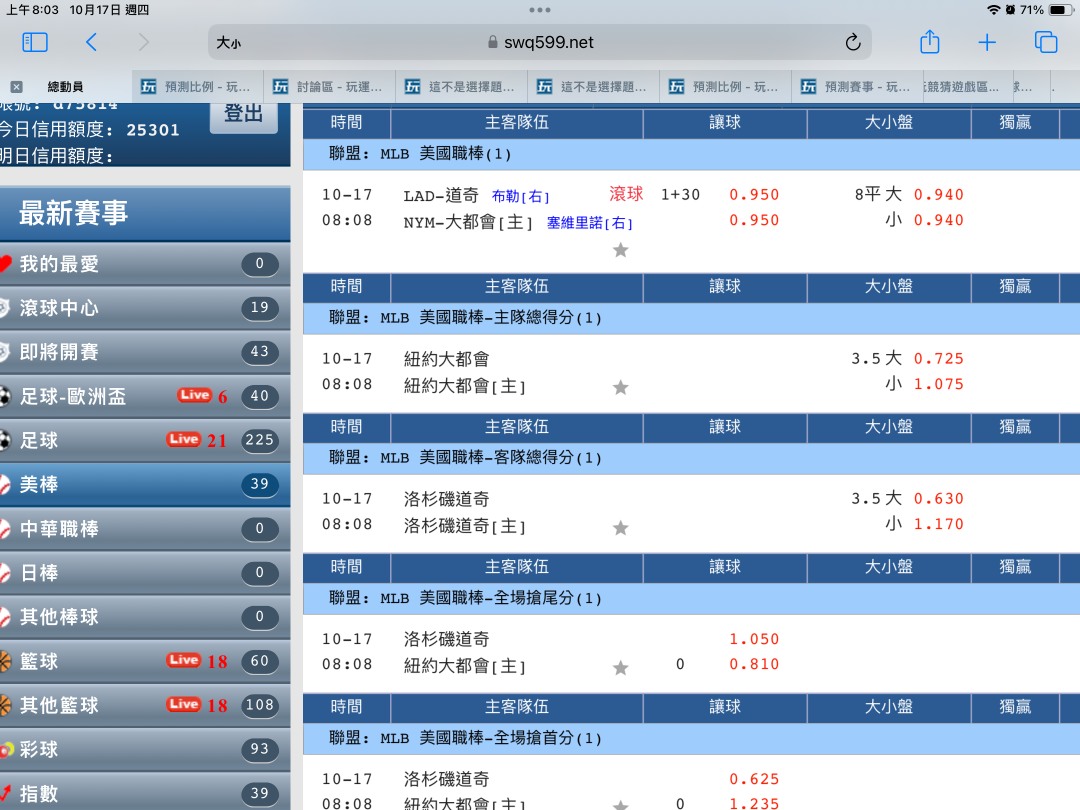Screen dimensions: 1080x810
Task: Click the 足球 Live 21 badge
Action: pos(184,439)
